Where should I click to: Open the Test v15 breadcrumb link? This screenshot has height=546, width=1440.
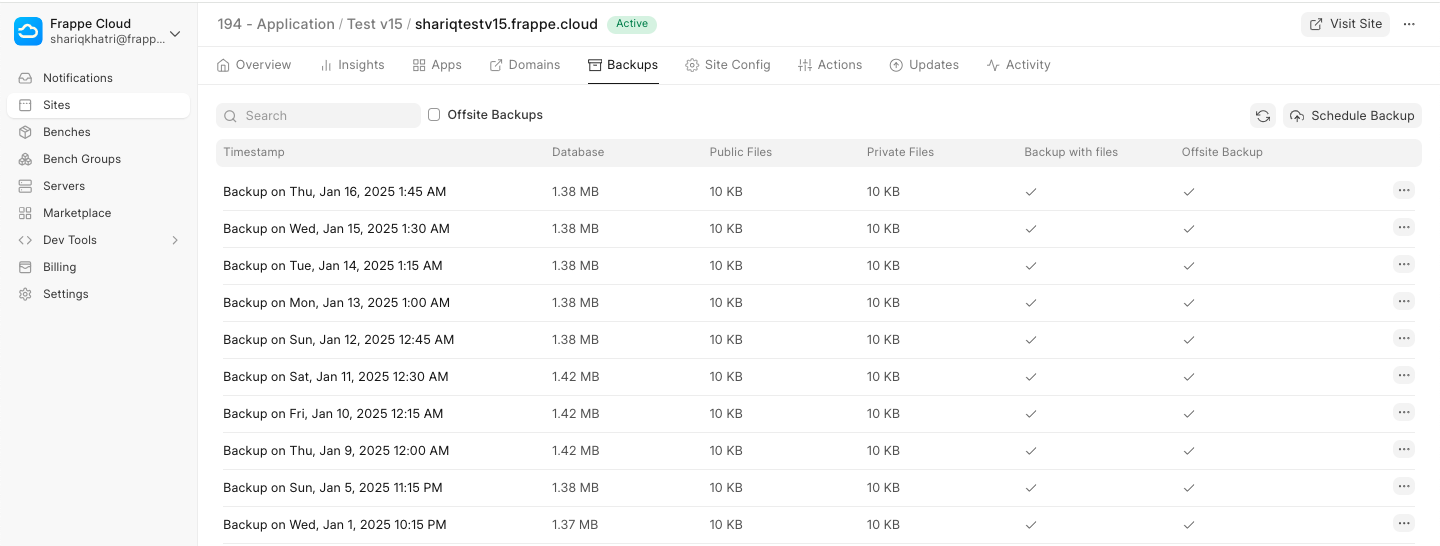pyautogui.click(x=374, y=24)
